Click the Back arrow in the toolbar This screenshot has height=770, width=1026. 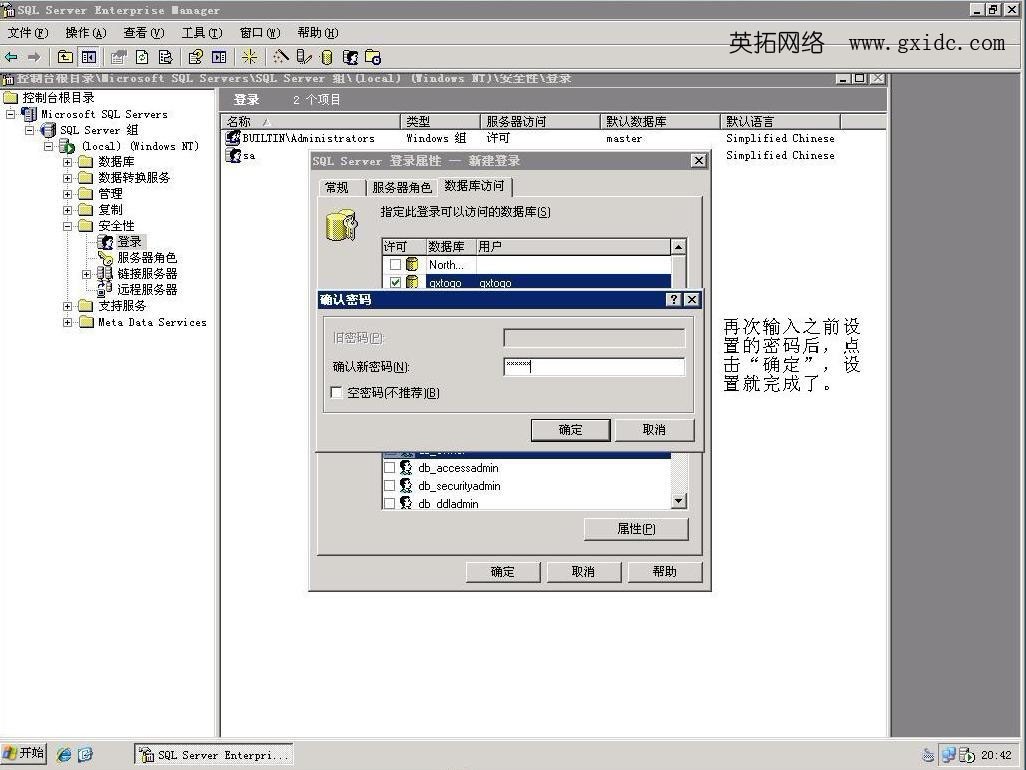coord(12,57)
